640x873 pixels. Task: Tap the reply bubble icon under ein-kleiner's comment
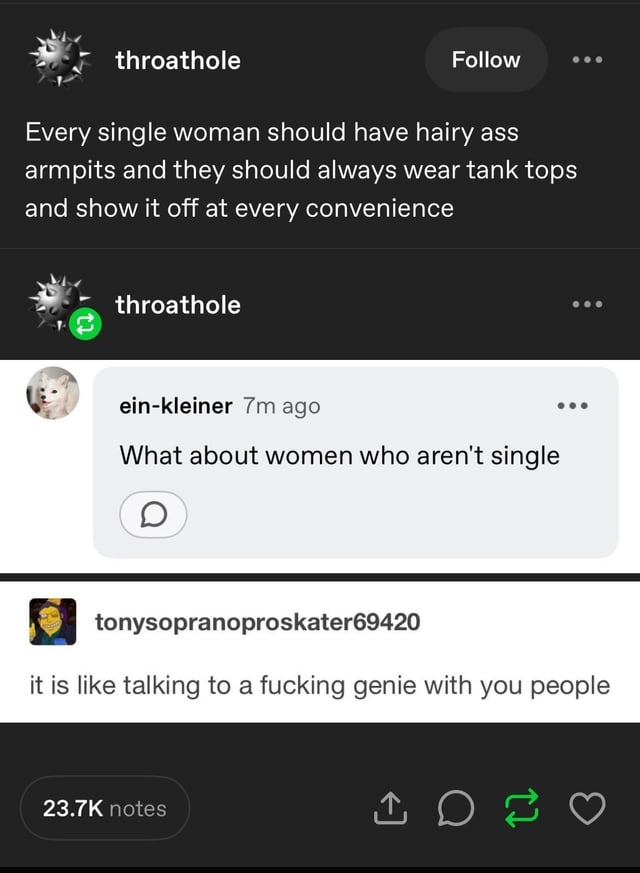click(x=153, y=515)
